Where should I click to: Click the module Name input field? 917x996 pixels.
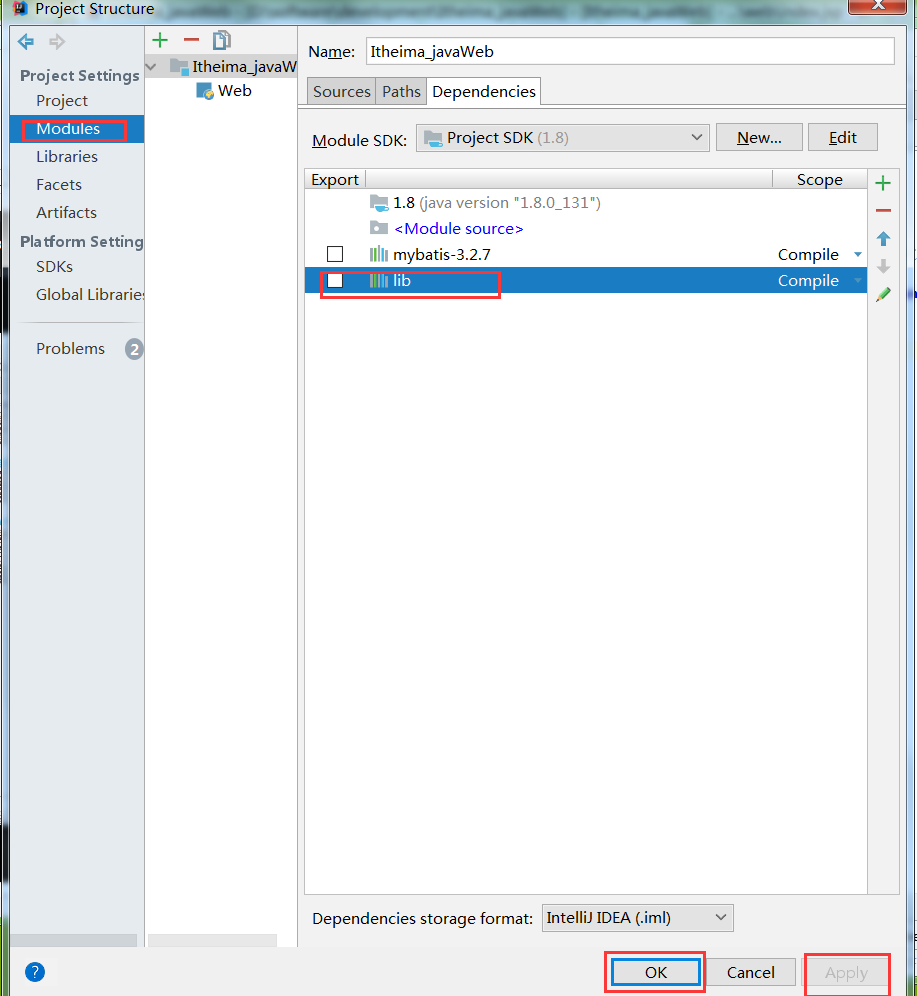click(x=630, y=51)
